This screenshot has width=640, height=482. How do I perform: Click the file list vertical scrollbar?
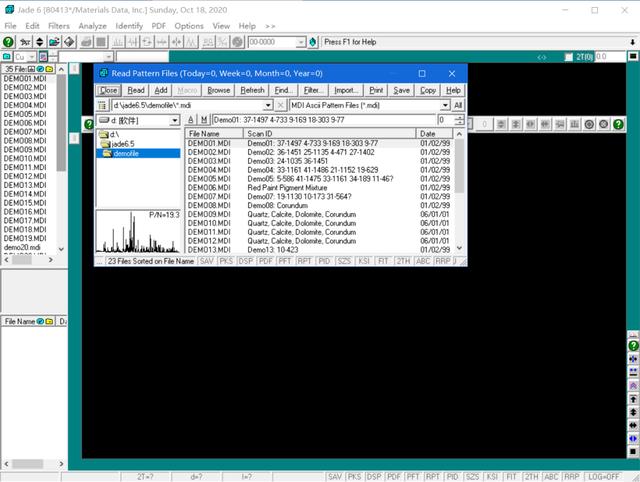pos(459,200)
